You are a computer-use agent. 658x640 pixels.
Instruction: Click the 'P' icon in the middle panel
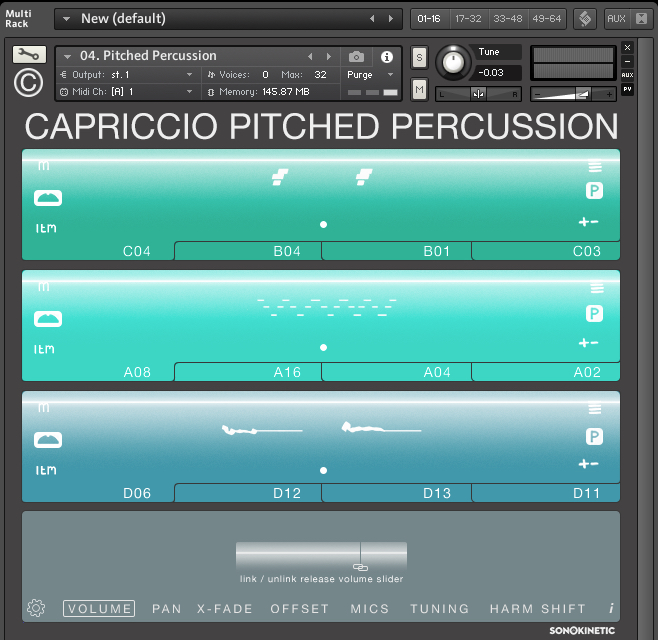(x=594, y=313)
